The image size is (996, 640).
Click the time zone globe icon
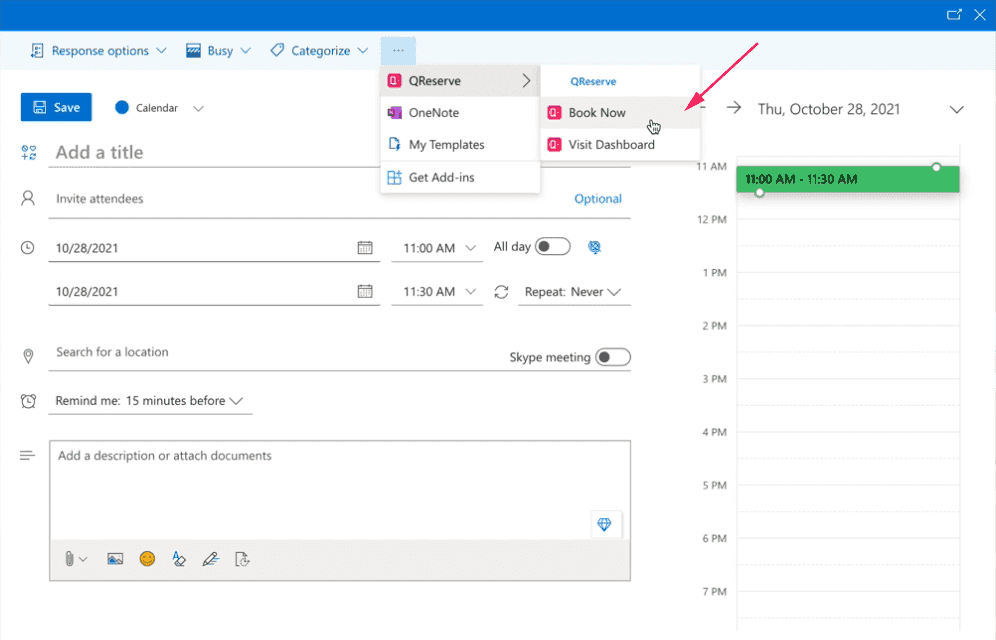[x=595, y=247]
